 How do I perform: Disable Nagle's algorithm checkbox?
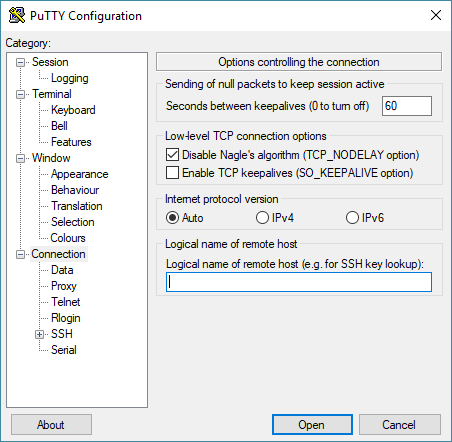pos(172,155)
